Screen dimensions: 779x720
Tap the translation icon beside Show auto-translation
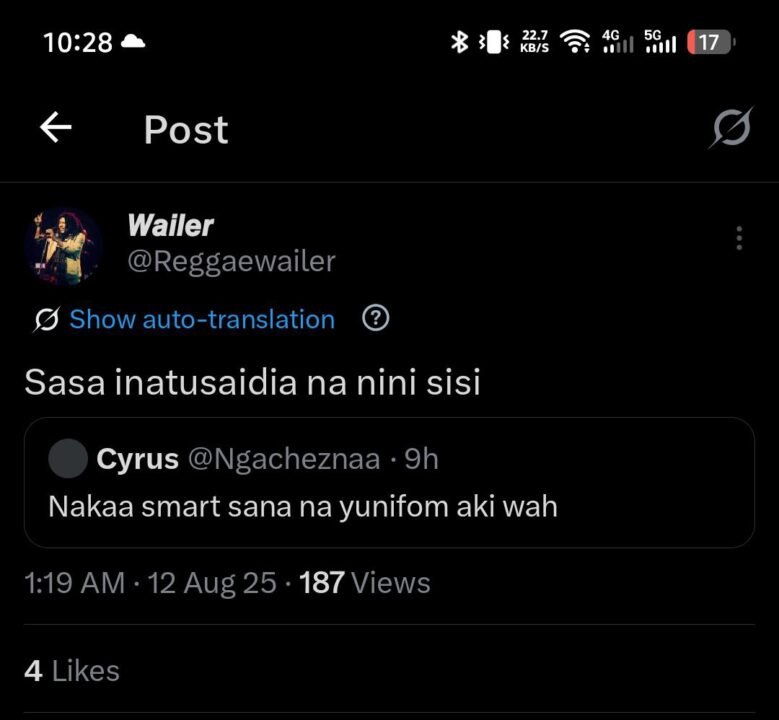[45, 320]
